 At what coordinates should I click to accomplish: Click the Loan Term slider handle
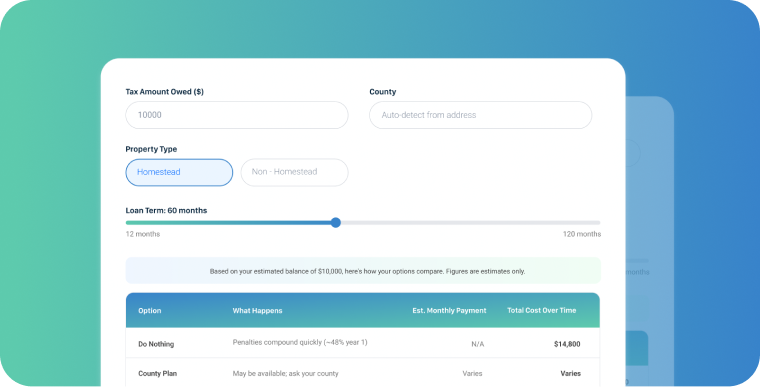coord(335,223)
